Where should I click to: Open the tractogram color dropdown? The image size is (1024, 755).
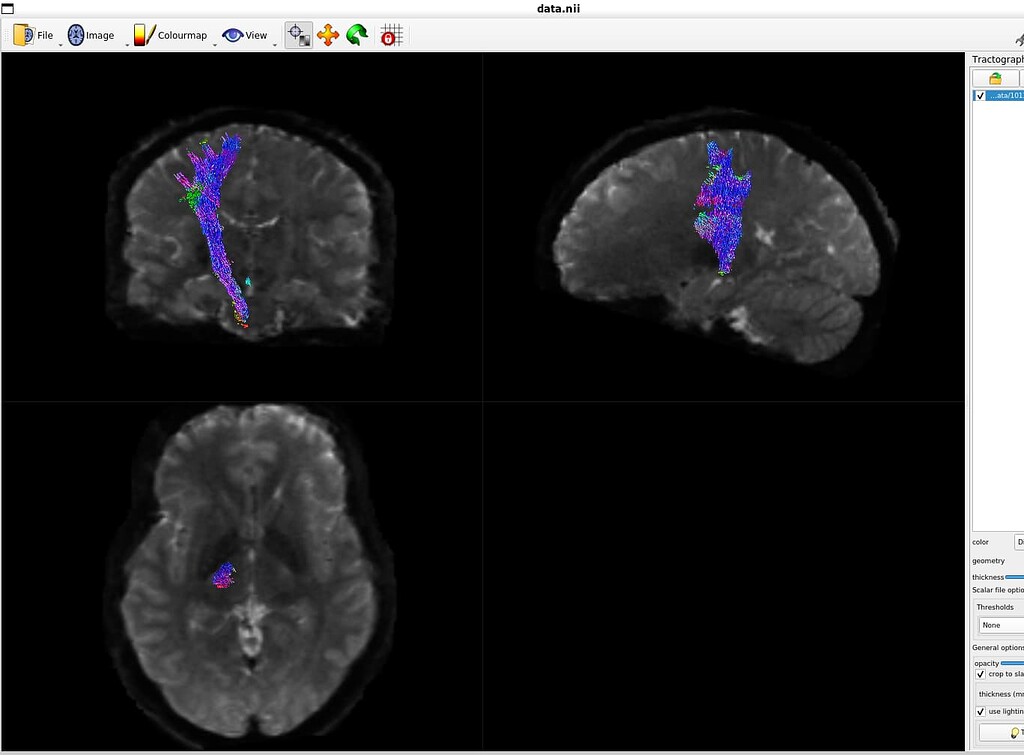[x=1018, y=542]
